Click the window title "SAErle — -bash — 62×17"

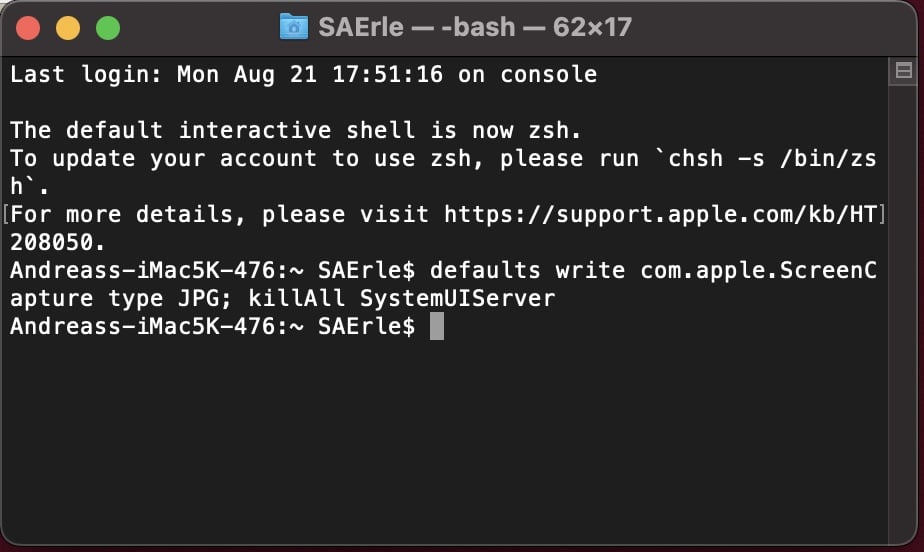coord(475,27)
